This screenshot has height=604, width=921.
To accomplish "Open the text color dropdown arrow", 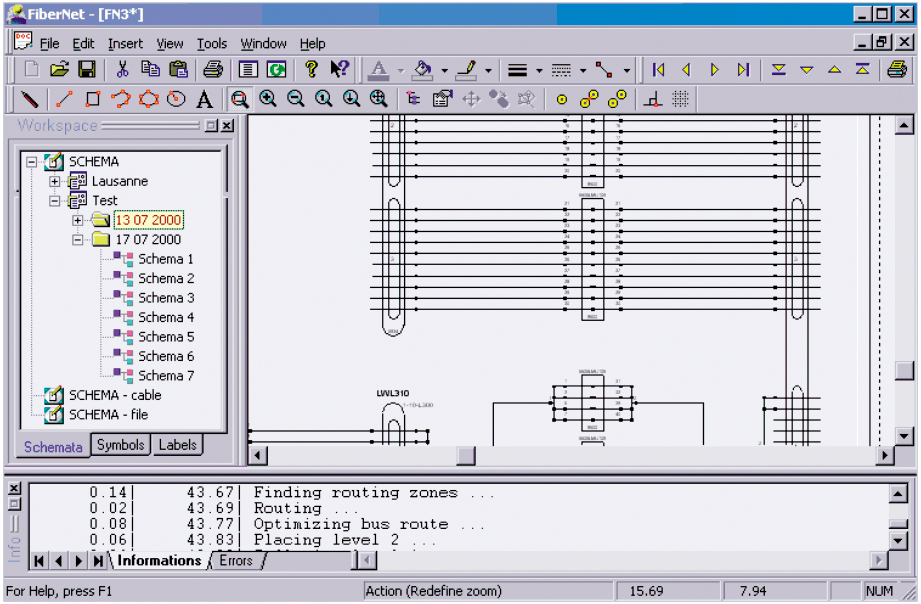I will [401, 71].
